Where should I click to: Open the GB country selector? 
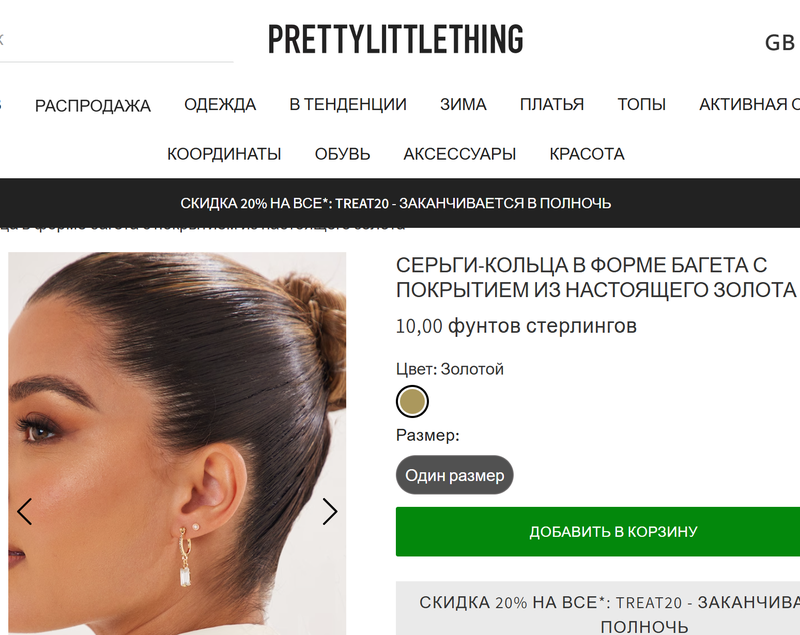tap(780, 43)
